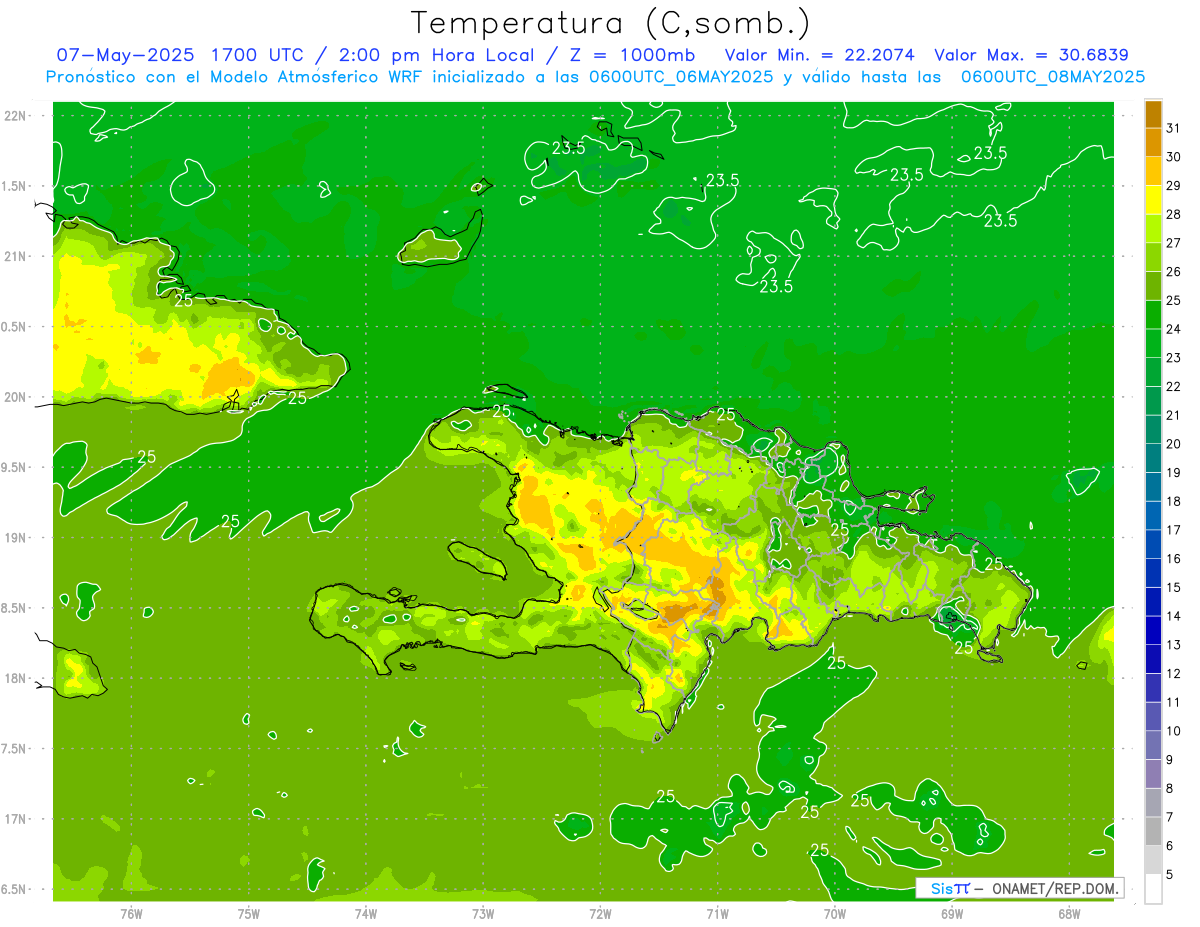The height and width of the screenshot is (927, 1200).
Task: Click the "21N" latitude axis label
Action: (17, 257)
